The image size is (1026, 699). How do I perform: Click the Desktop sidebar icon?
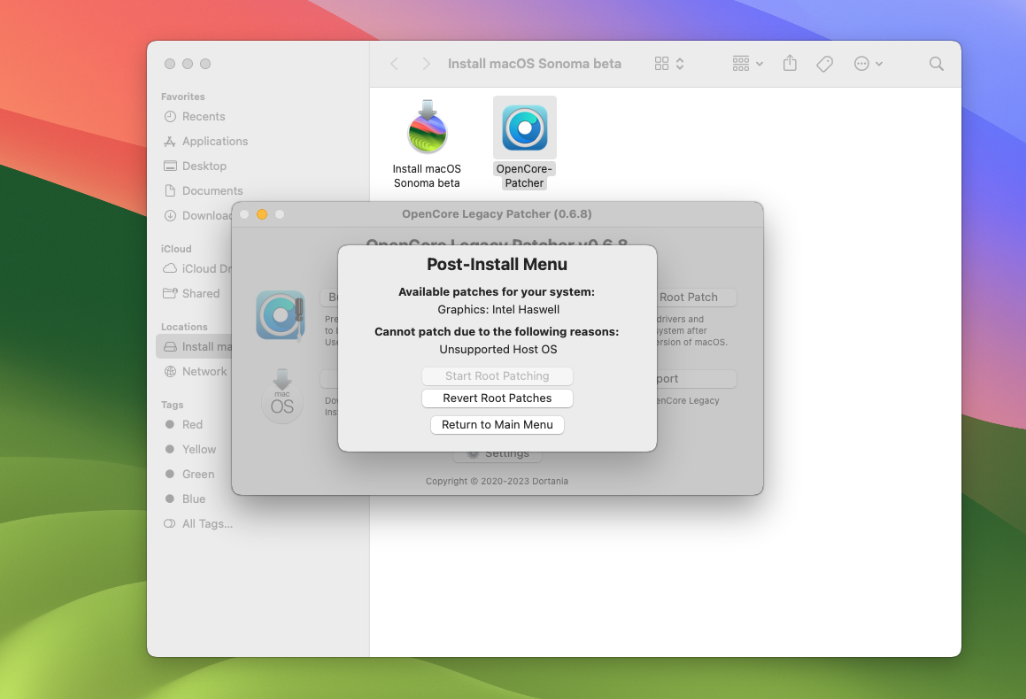(x=170, y=166)
